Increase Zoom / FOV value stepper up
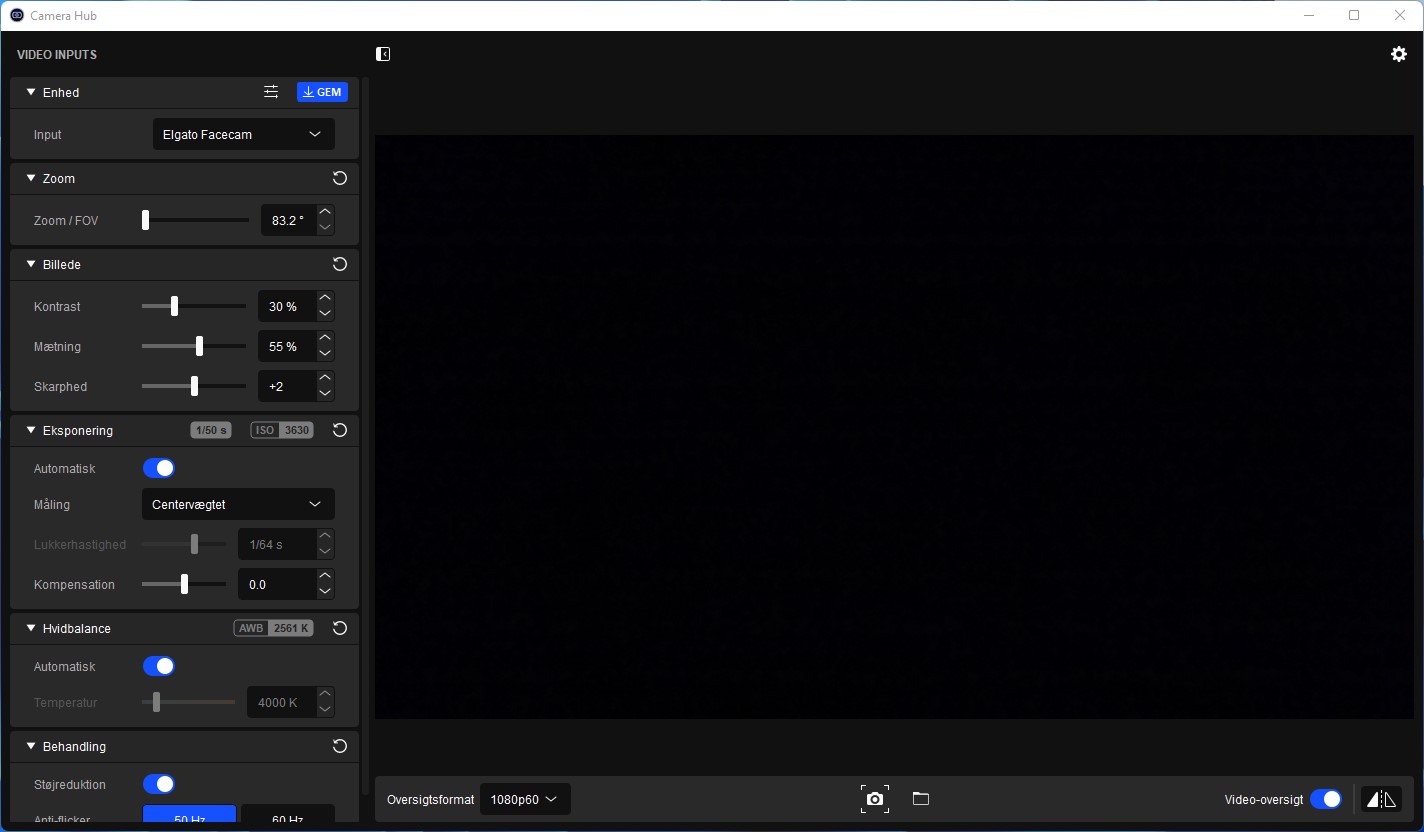Image resolution: width=1424 pixels, height=832 pixels. [325, 212]
